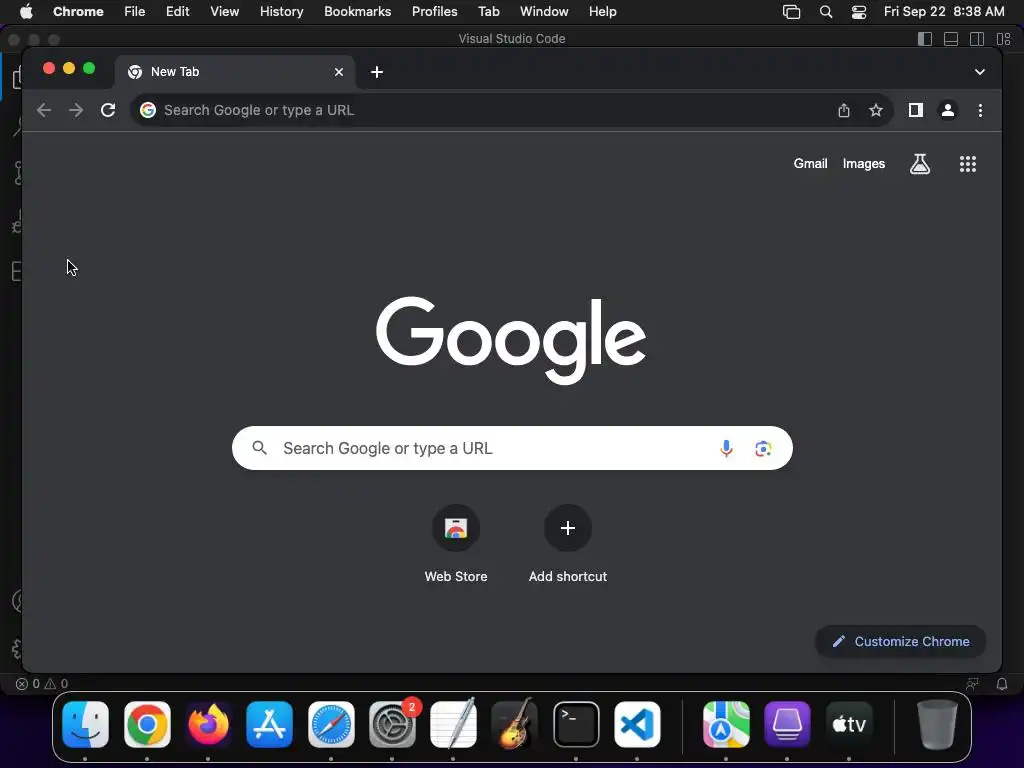Open the Chrome three-dot menu
The image size is (1024, 768).
980,110
